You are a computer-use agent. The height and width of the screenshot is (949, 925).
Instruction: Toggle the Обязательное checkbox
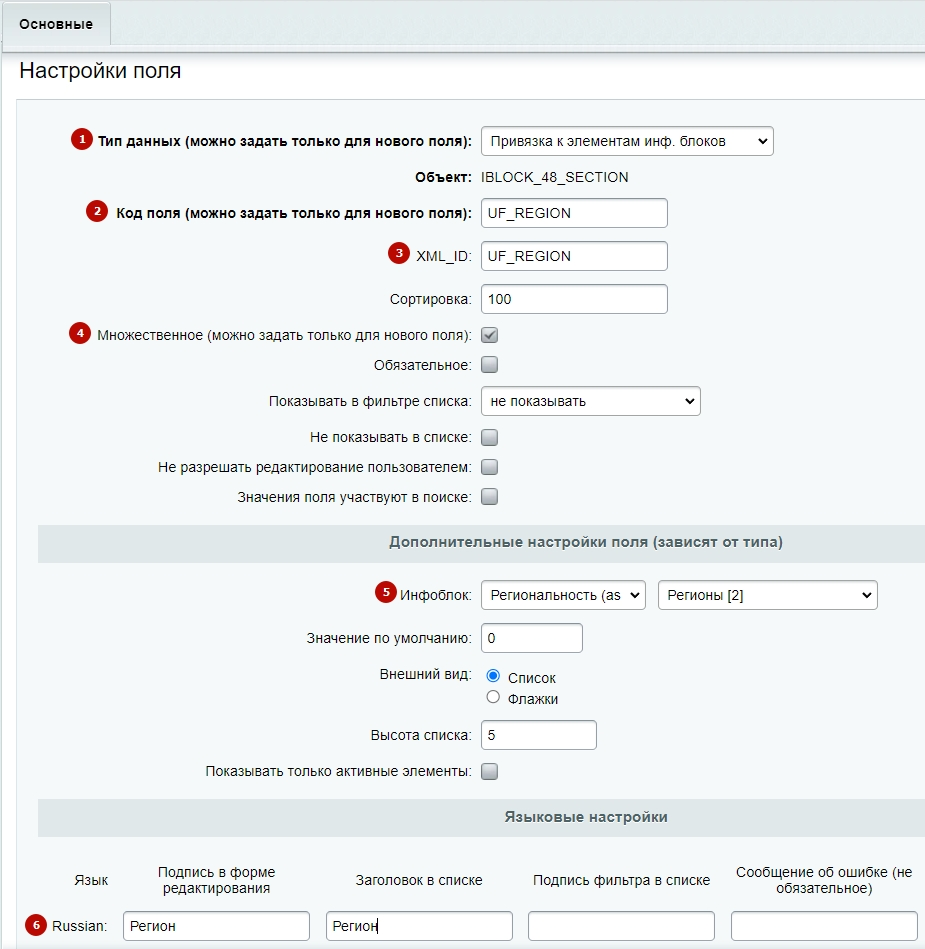(x=489, y=365)
